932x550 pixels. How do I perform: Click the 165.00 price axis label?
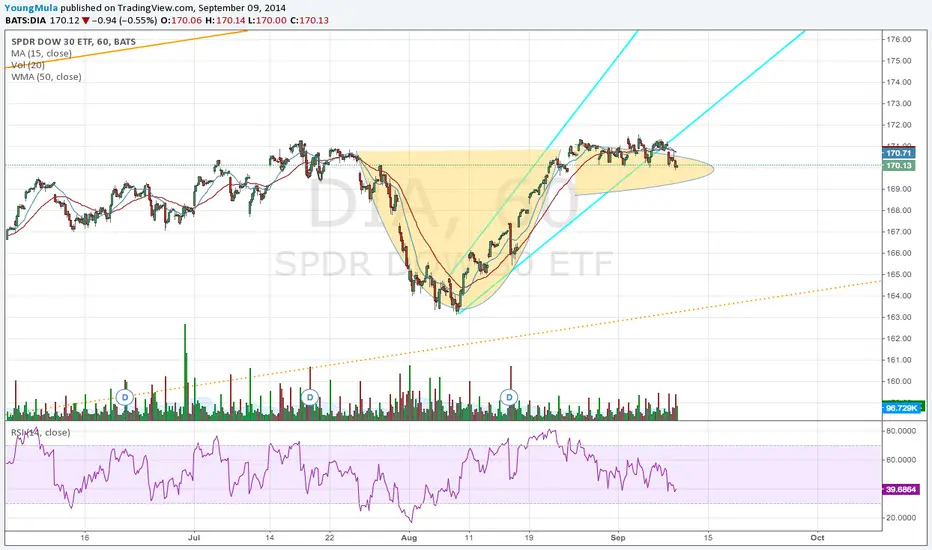(899, 275)
